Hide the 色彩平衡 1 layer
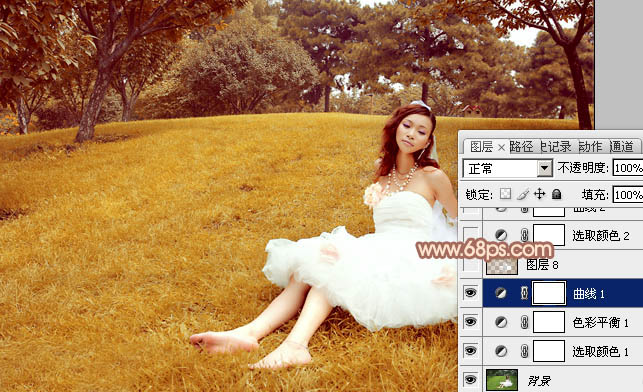The width and height of the screenshot is (643, 392). click(470, 322)
